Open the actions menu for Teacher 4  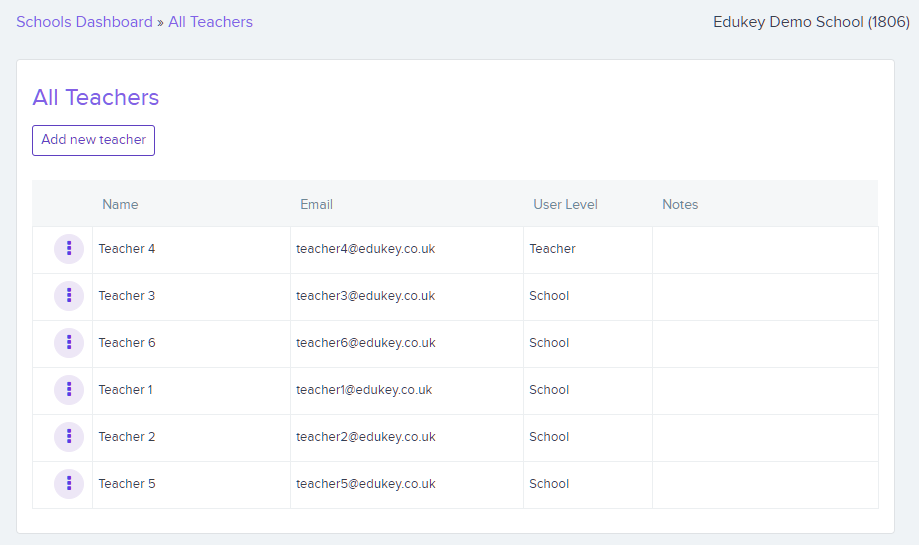[x=69, y=249]
